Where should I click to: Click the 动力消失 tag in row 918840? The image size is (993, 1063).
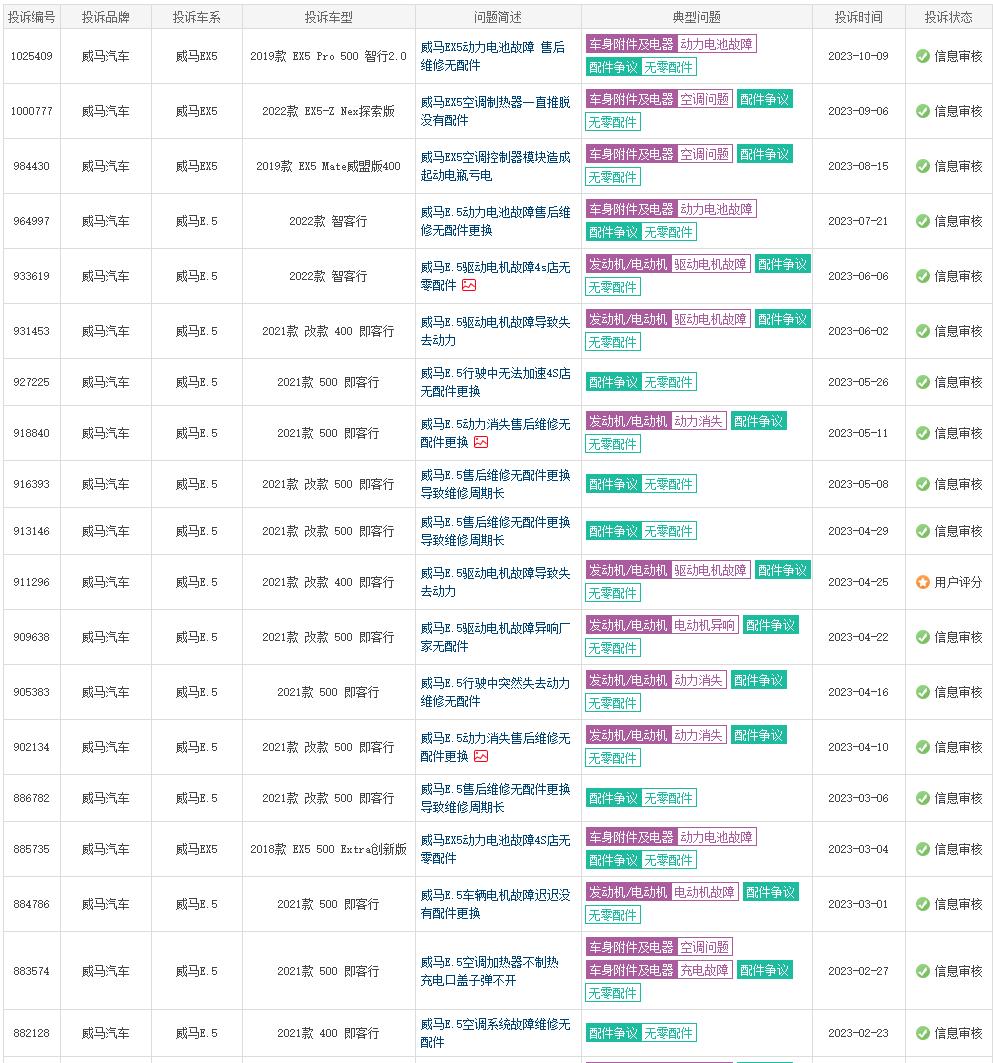(699, 421)
